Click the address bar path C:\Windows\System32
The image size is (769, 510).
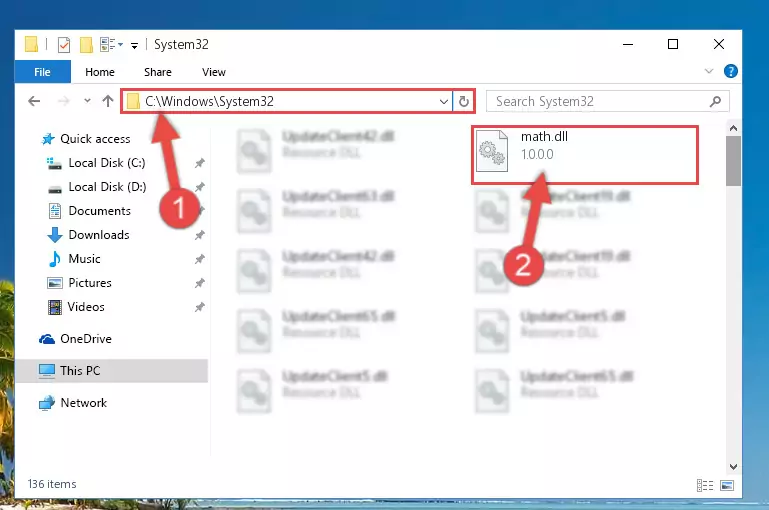coord(209,102)
